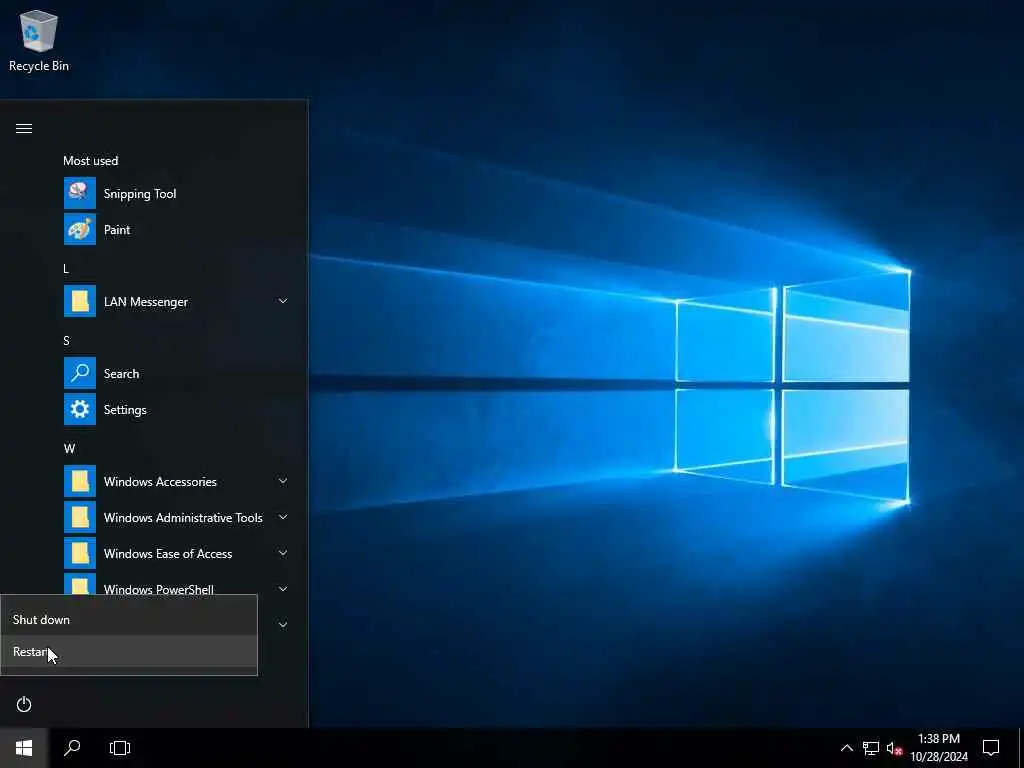
Task: Click the Search label text
Action: 121,374
